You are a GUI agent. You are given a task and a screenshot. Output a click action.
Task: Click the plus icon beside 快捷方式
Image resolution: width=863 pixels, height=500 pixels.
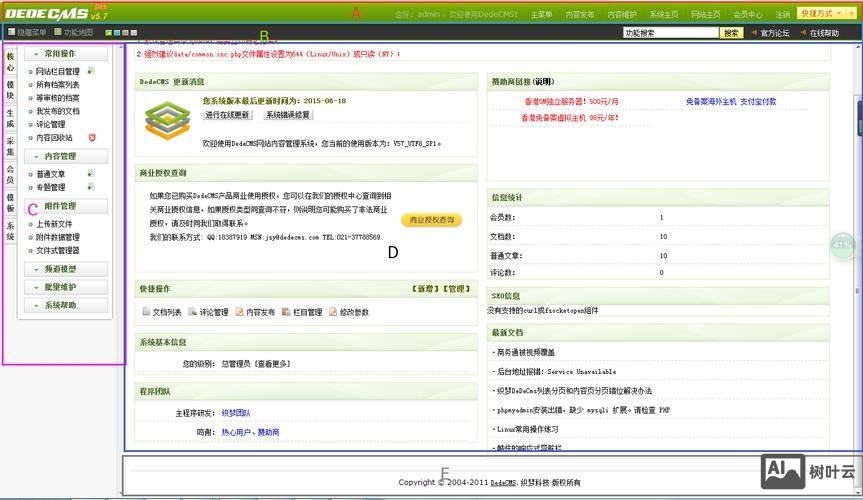(851, 14)
